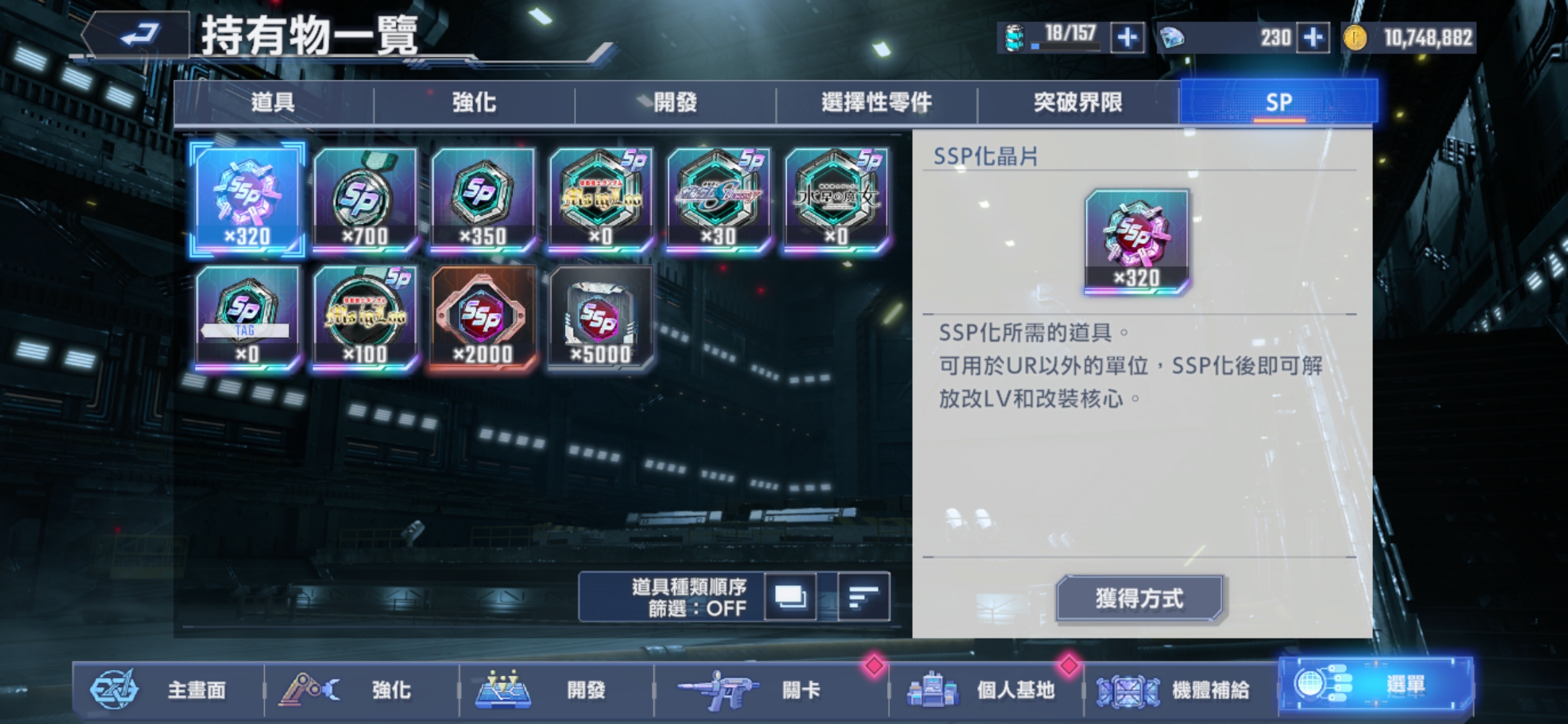Select the Witch from Mercury SP item
Screen dimensions: 1568x724
837,199
